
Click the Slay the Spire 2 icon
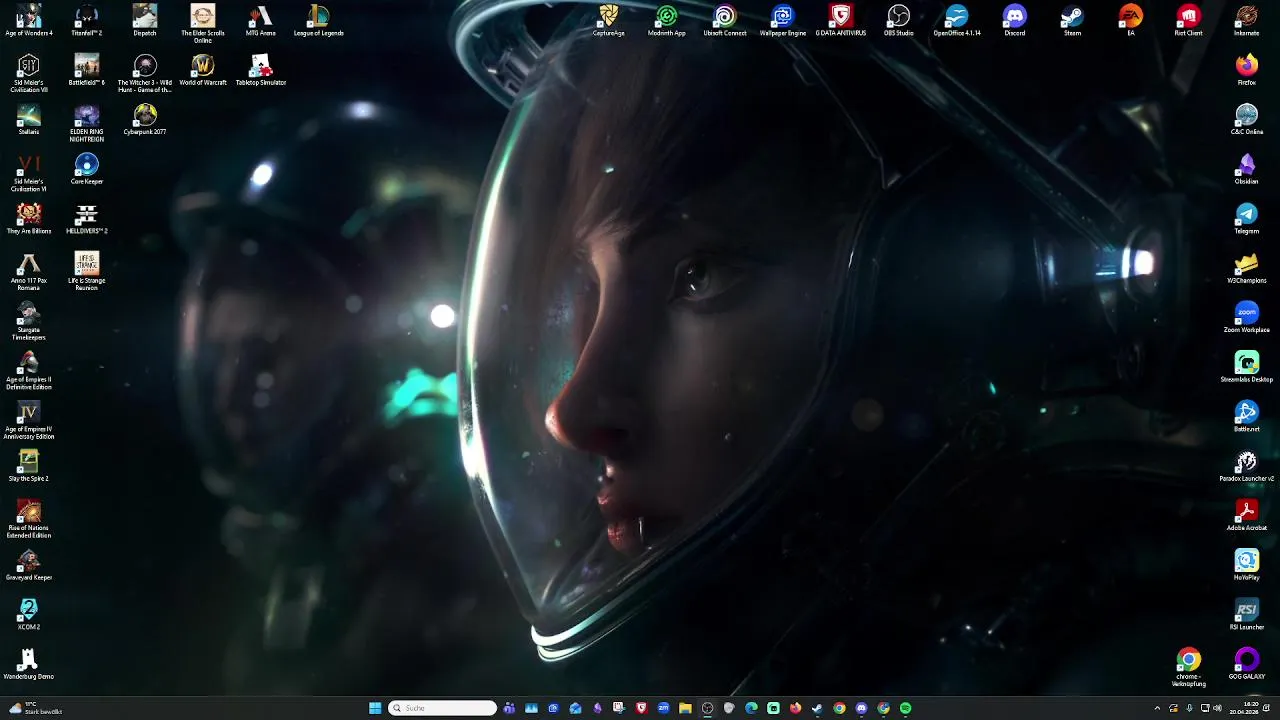[x=29, y=466]
